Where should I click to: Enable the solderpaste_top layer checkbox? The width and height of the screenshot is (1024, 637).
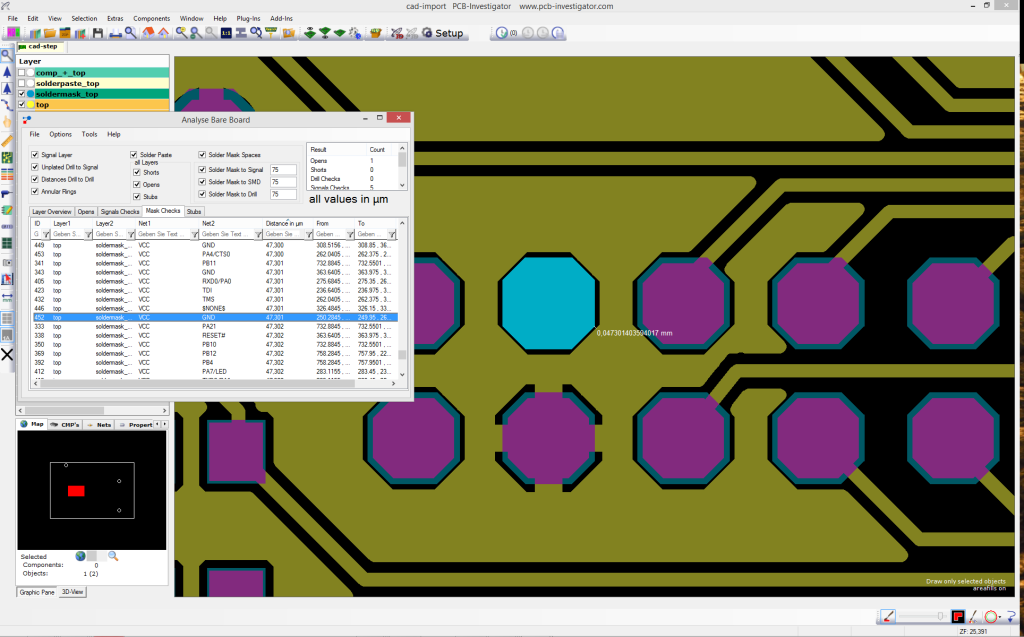tap(21, 83)
